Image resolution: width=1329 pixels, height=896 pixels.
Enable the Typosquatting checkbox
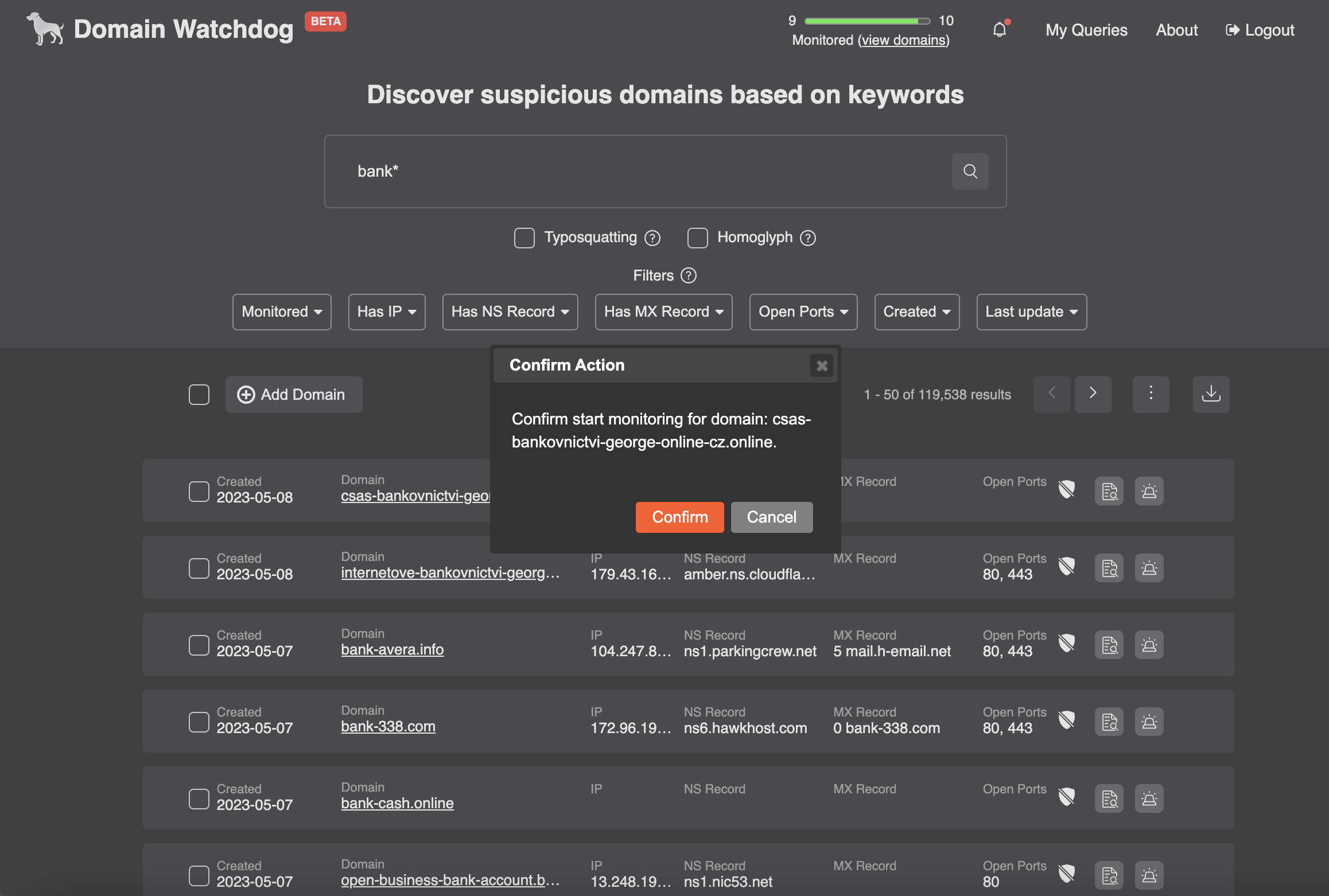click(524, 237)
